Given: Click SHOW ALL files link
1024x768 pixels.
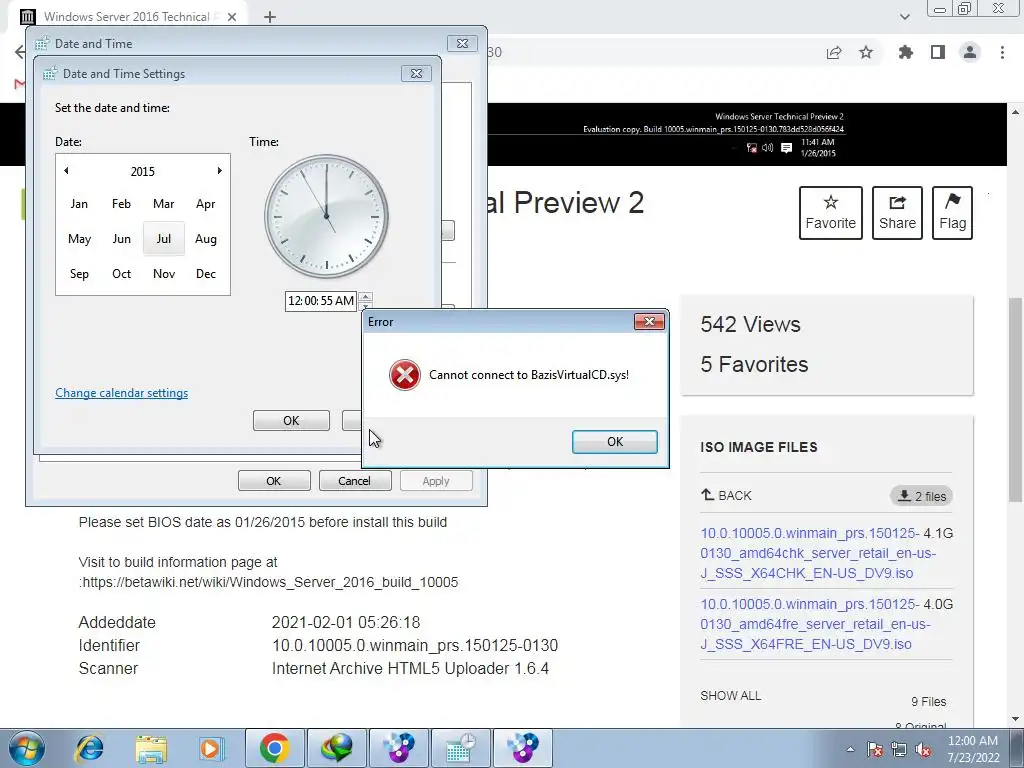Looking at the screenshot, I should 731,696.
